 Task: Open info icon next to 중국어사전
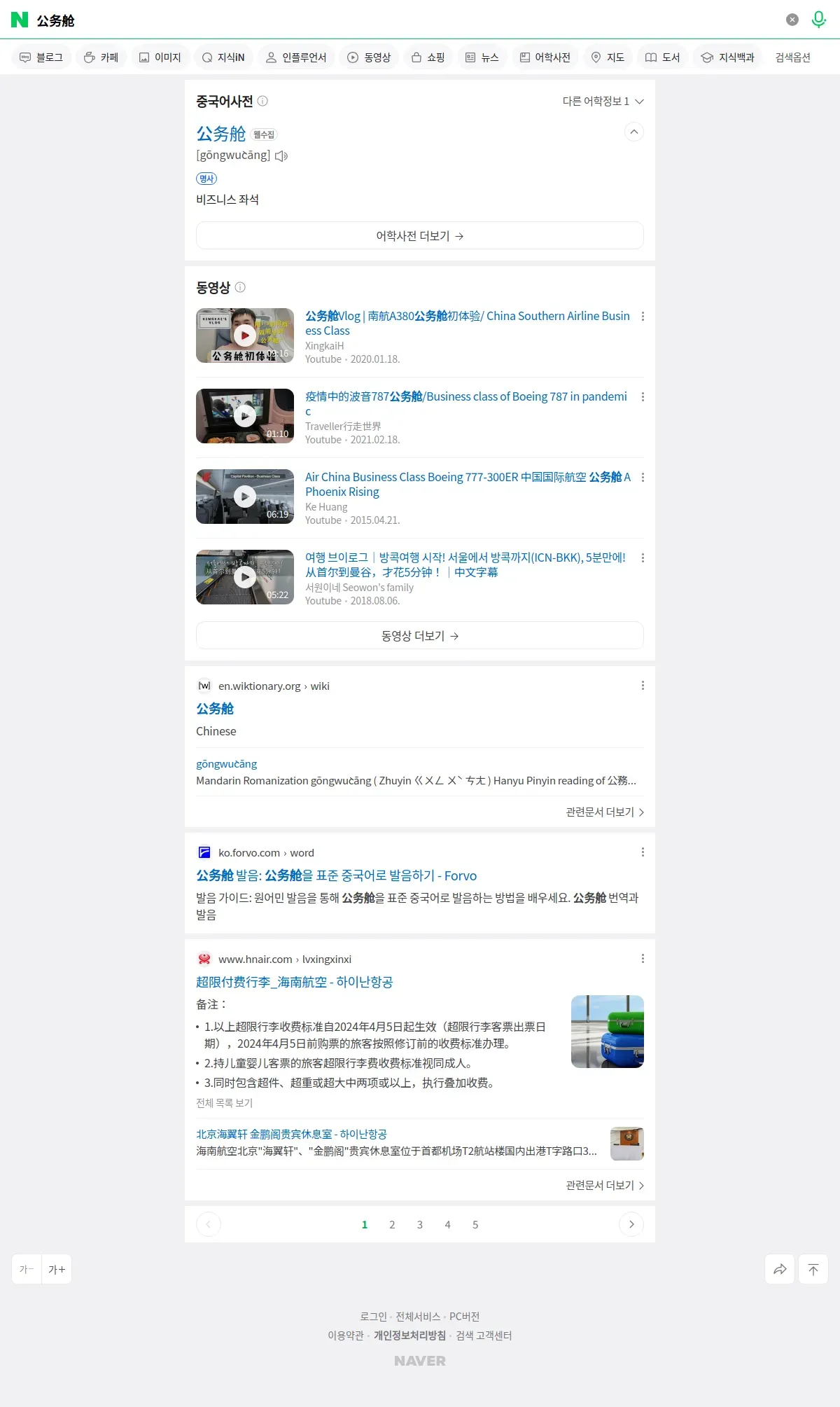click(262, 101)
